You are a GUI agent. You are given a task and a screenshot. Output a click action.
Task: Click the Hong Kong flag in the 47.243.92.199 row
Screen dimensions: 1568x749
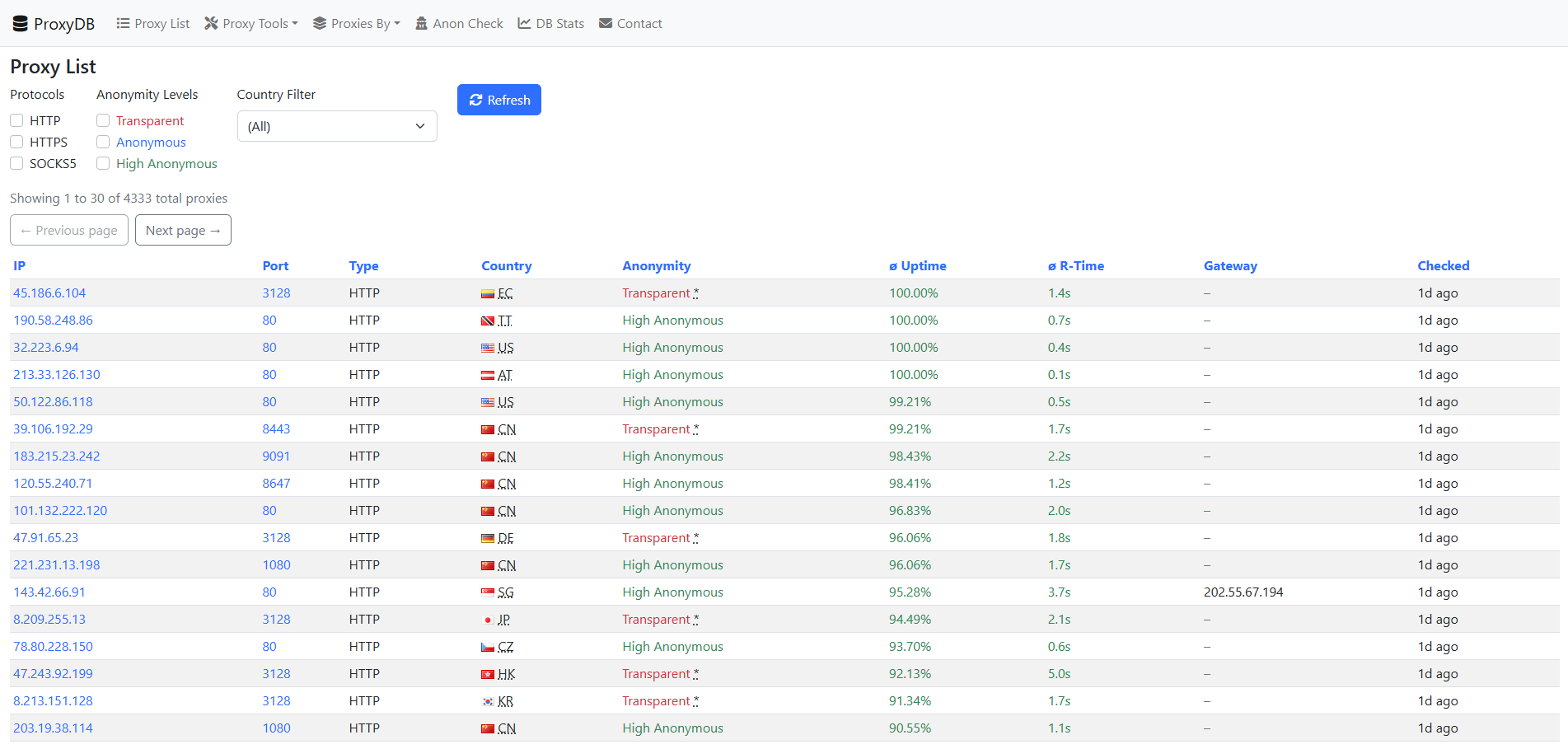(488, 674)
